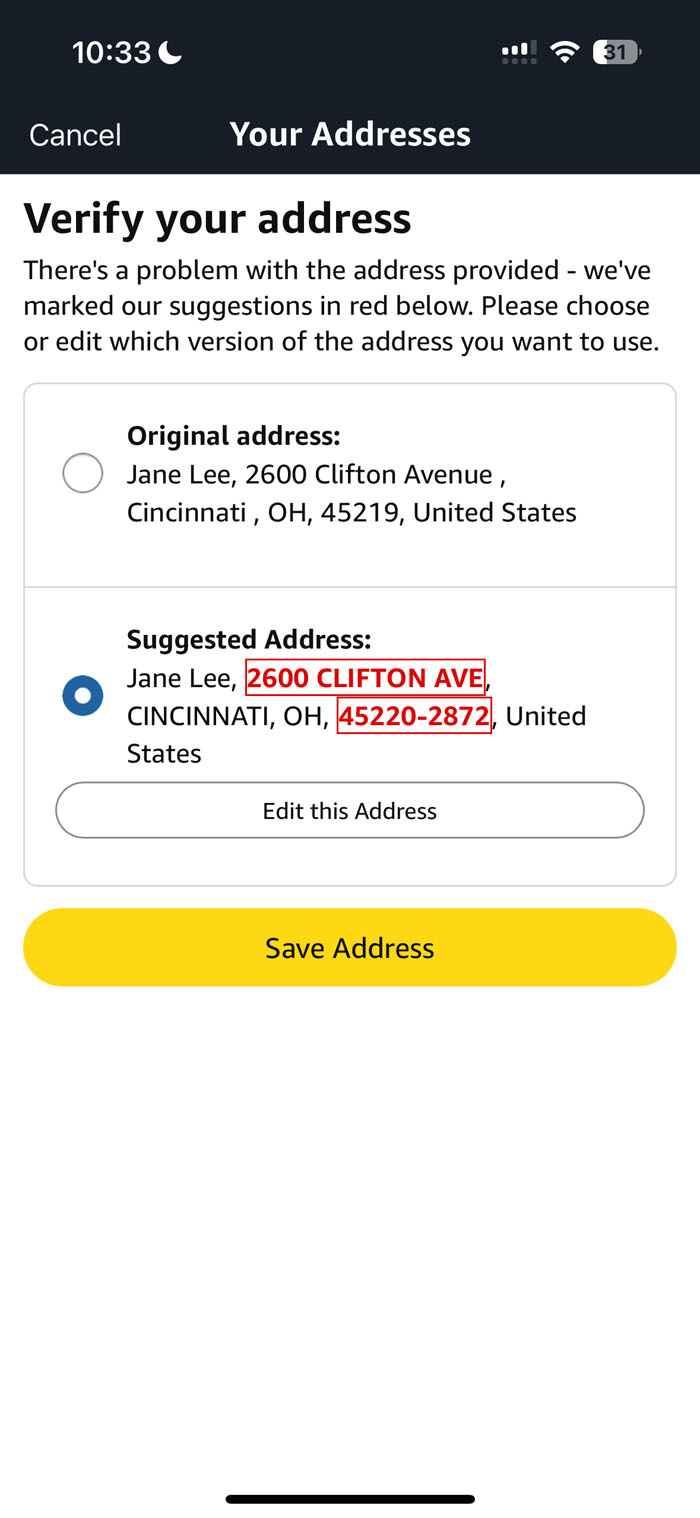700x1518 pixels.
Task: Tap the Suggested Address label
Action: (x=248, y=639)
